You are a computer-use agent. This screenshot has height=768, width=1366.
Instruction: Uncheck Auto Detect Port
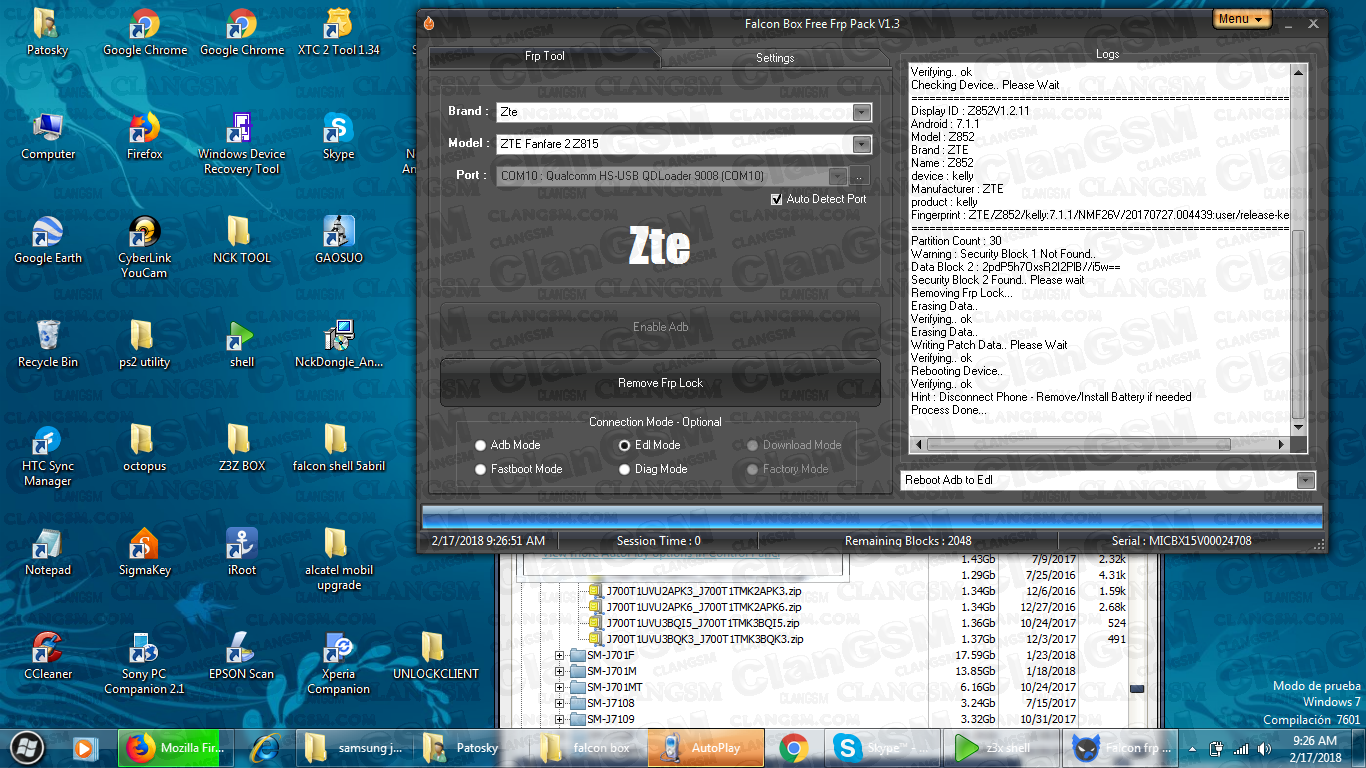(x=777, y=199)
